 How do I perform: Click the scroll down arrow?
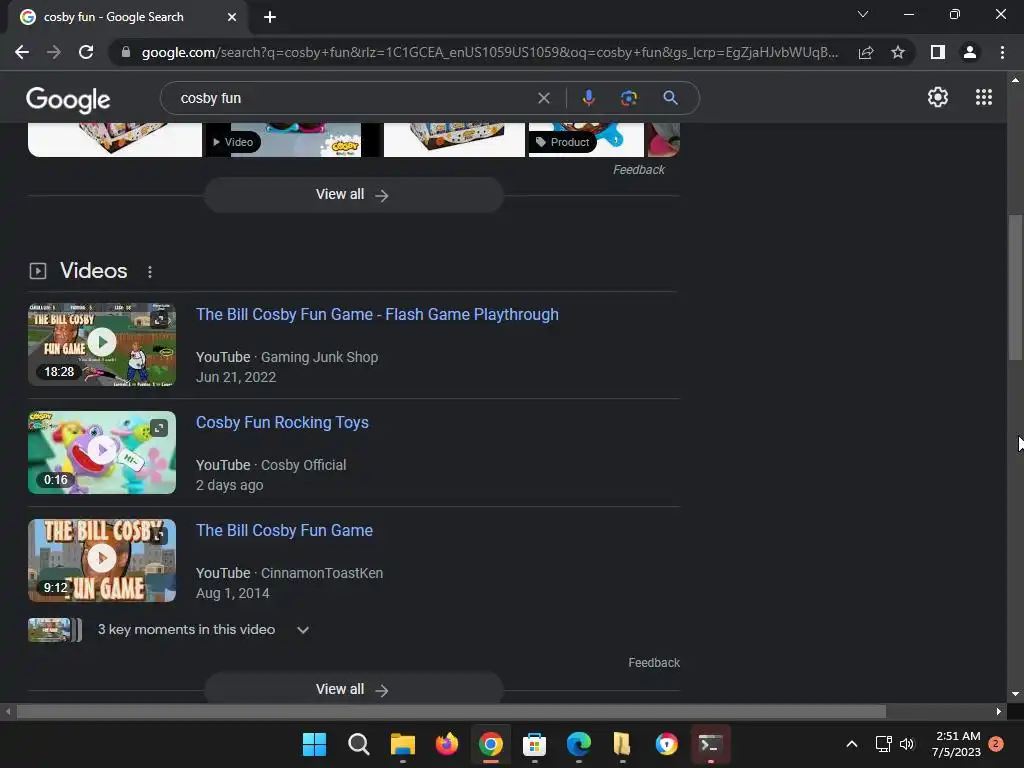tap(1015, 694)
